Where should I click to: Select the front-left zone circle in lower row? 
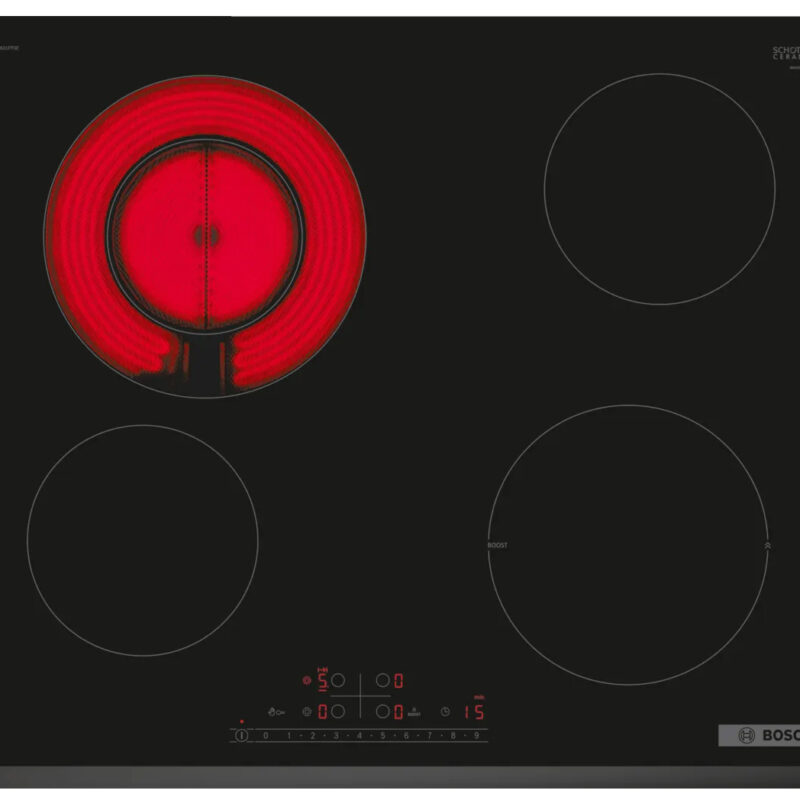point(338,711)
